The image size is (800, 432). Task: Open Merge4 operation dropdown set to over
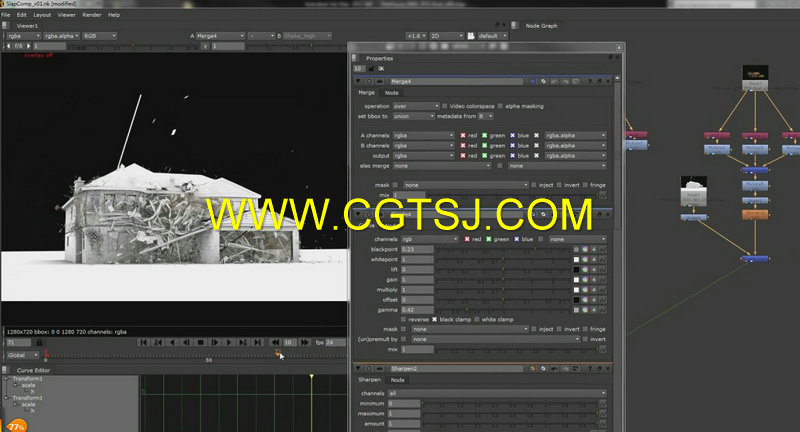point(416,106)
